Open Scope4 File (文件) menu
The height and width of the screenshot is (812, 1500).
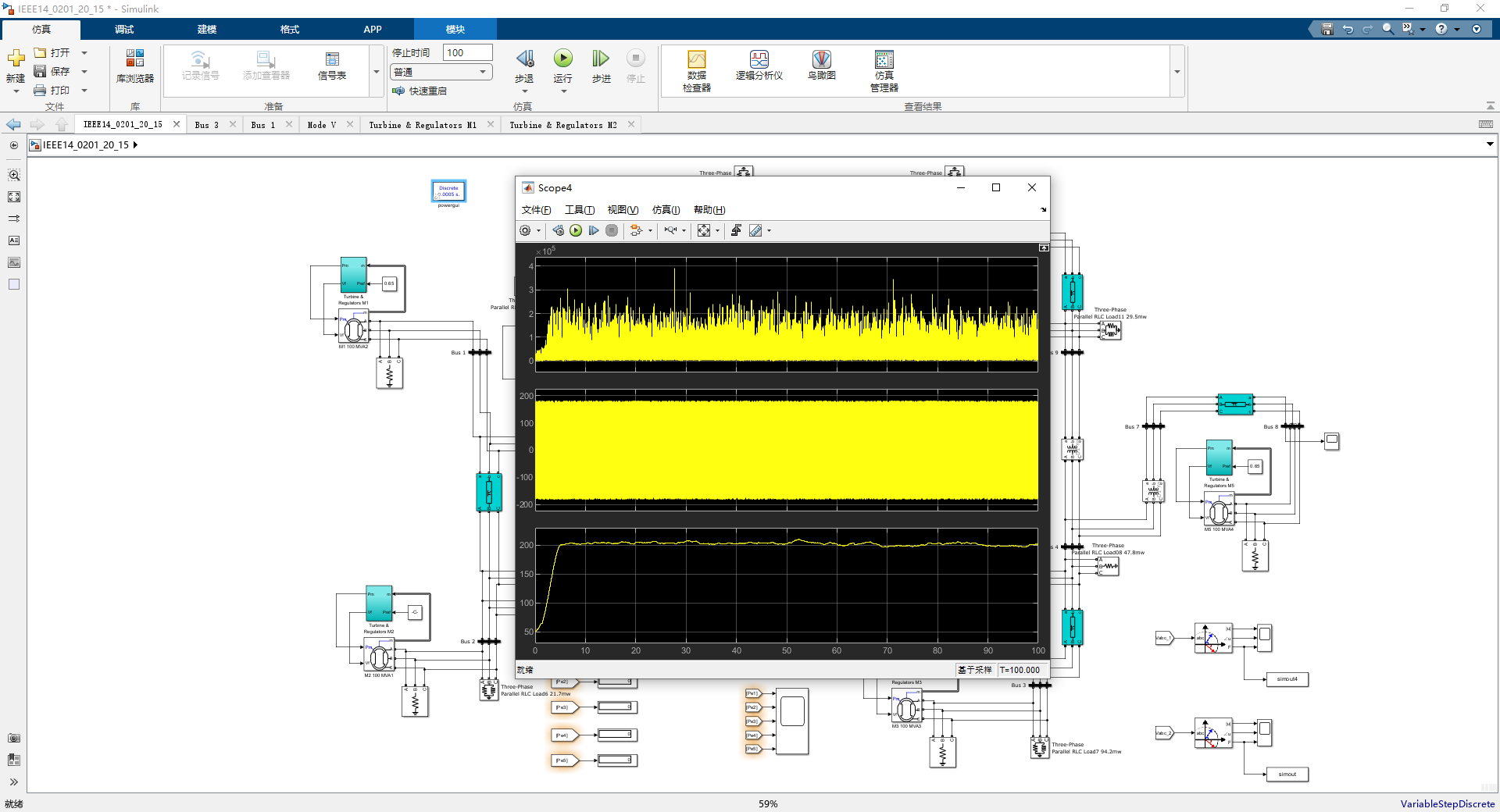point(536,210)
